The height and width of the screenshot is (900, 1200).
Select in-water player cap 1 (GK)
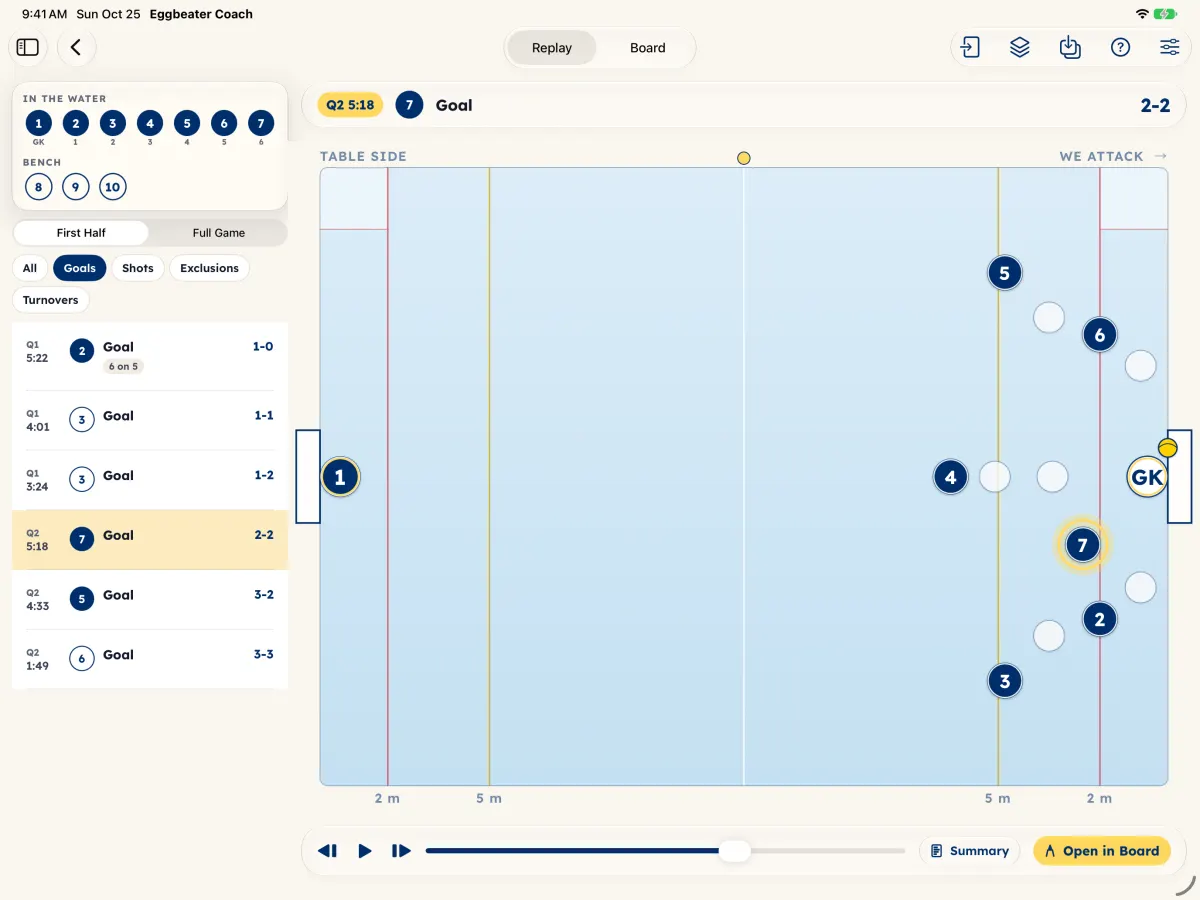(38, 124)
